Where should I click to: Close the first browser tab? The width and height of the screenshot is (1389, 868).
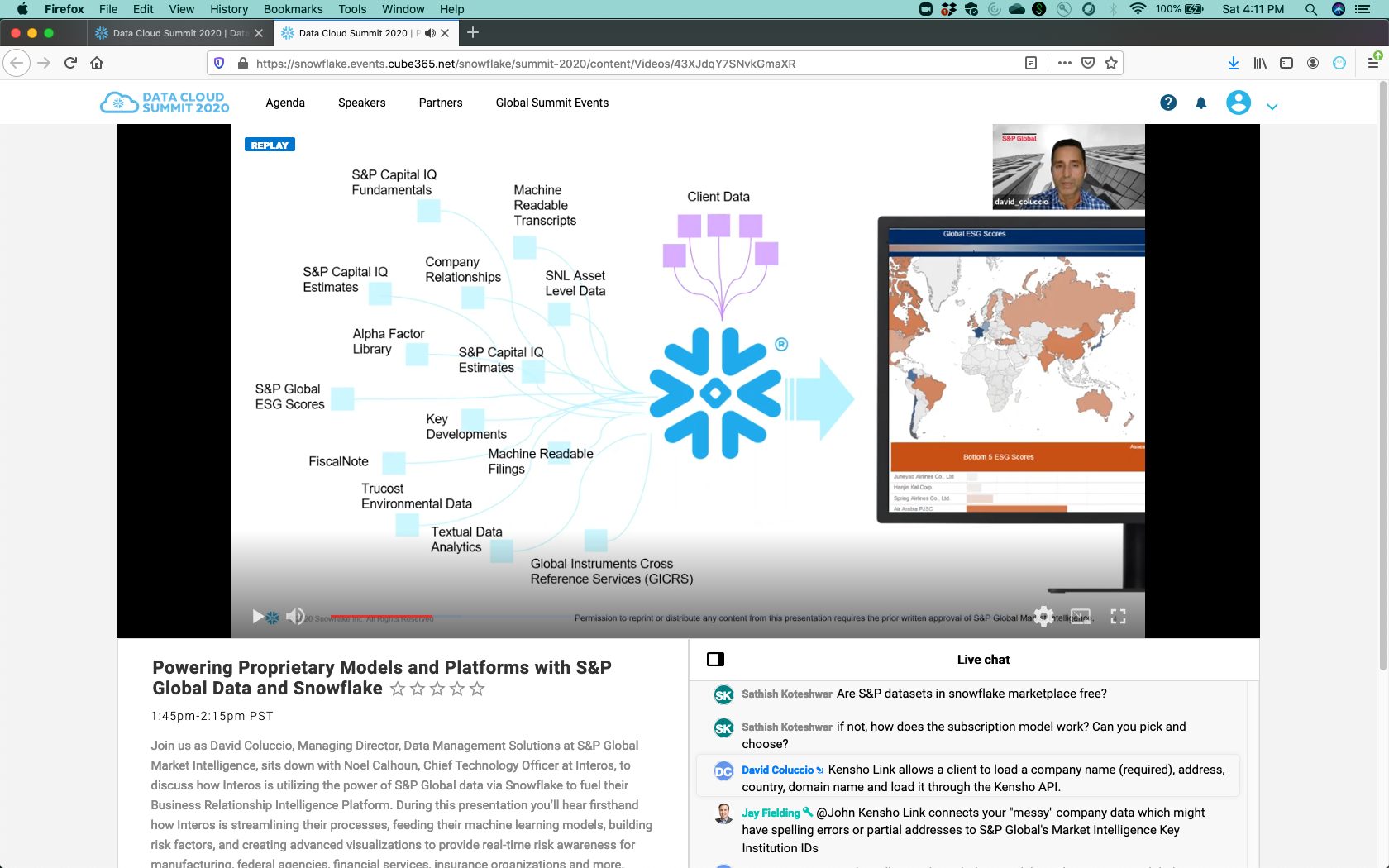[x=259, y=33]
